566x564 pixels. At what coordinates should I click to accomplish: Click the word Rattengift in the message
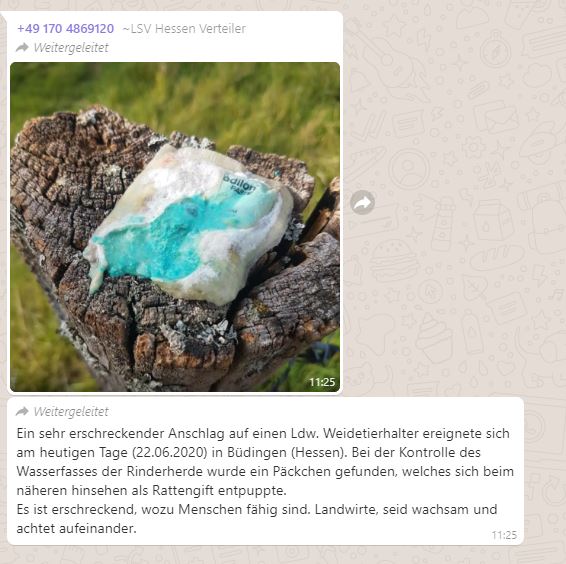point(183,491)
